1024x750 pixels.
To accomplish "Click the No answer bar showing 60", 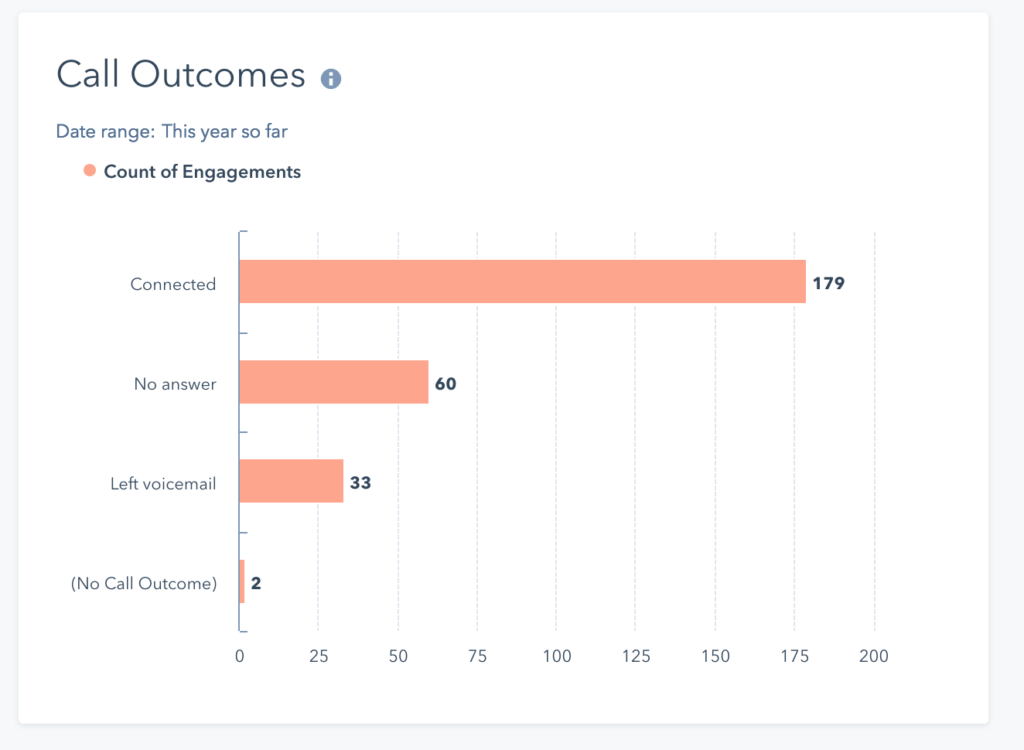I will (335, 383).
